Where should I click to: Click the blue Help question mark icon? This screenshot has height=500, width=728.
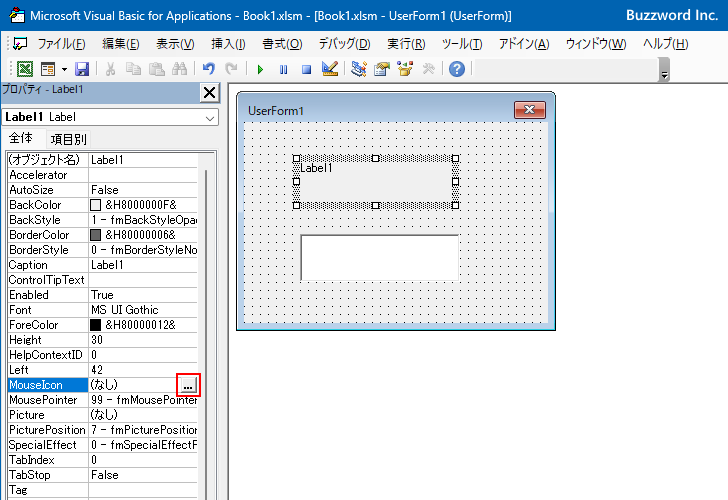click(x=457, y=69)
